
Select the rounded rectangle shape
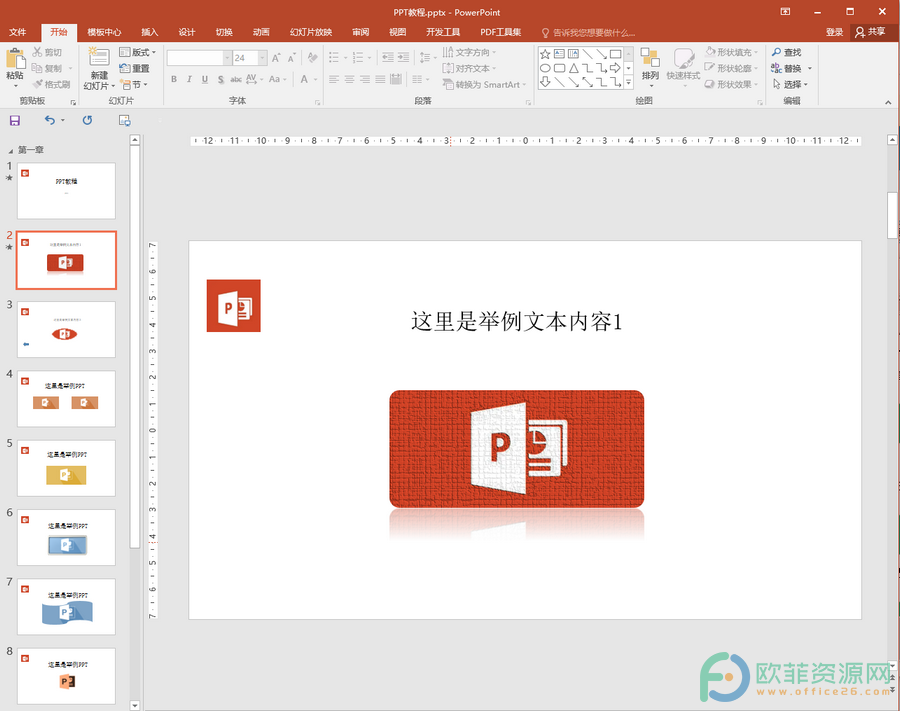tap(559, 68)
